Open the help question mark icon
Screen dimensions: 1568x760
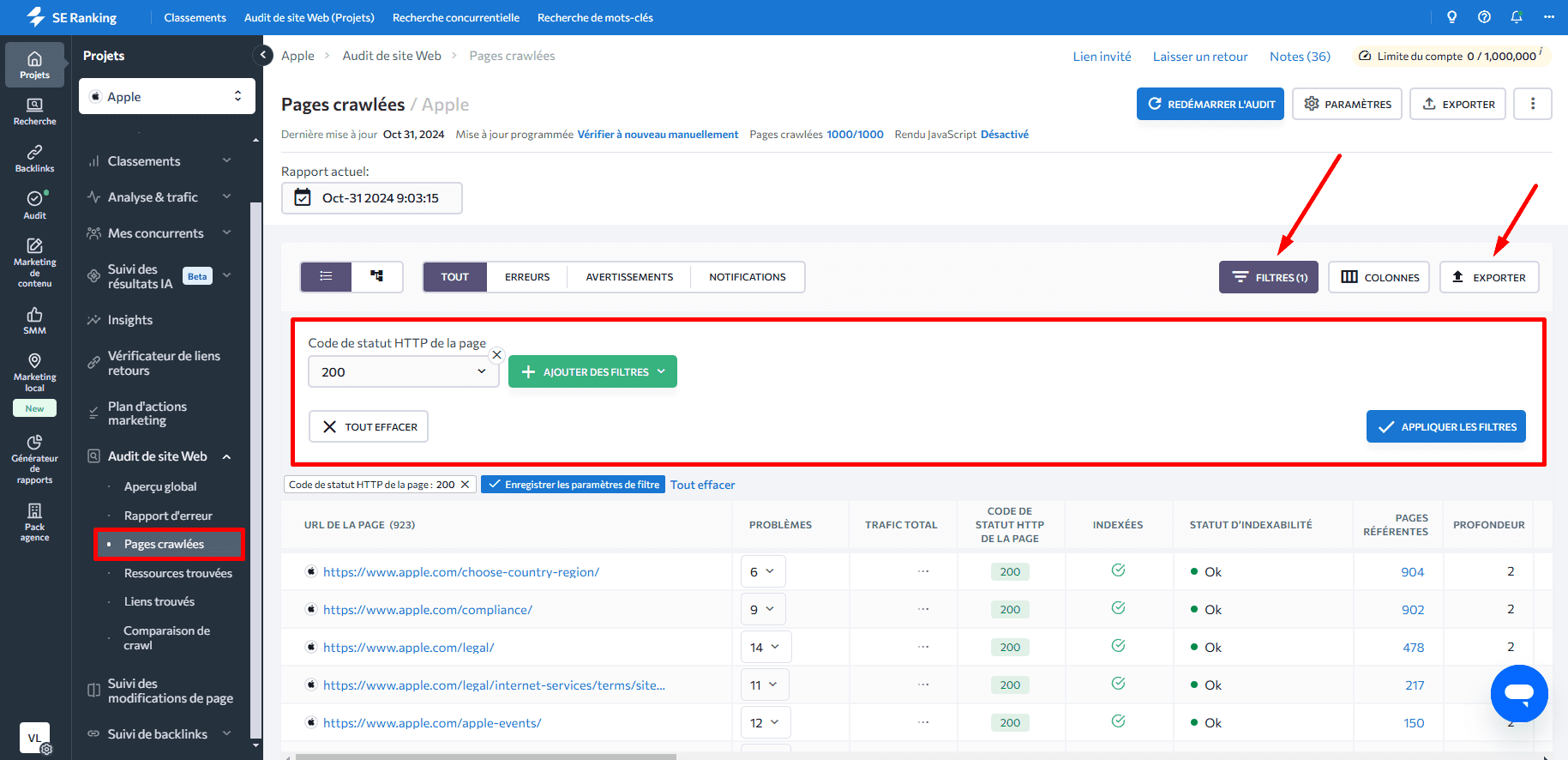pyautogui.click(x=1484, y=17)
